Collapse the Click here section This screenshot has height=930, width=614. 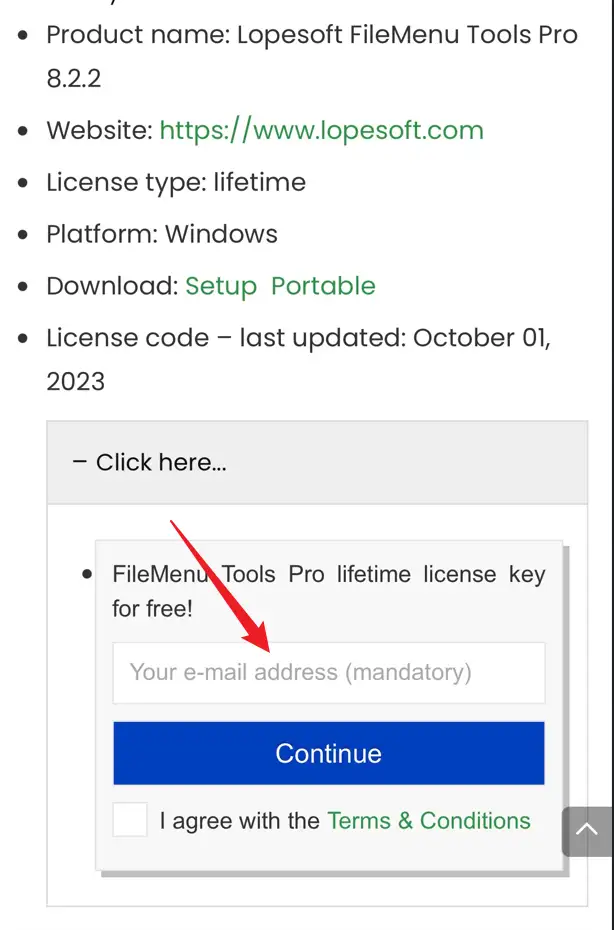point(160,462)
